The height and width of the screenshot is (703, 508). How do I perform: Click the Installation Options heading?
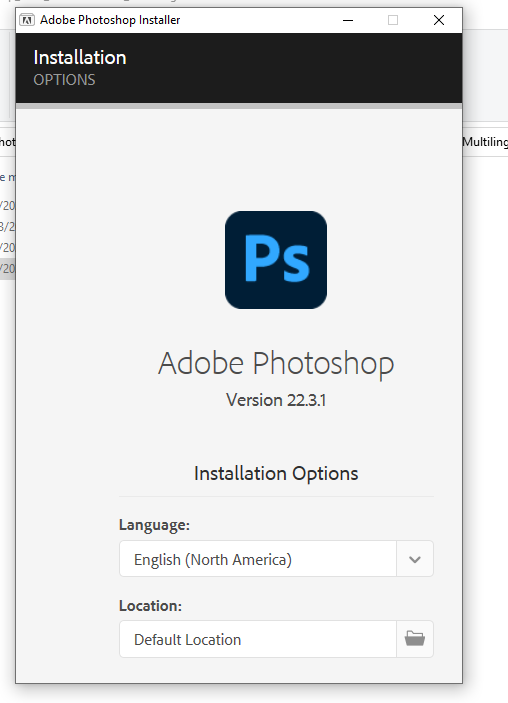coord(276,473)
